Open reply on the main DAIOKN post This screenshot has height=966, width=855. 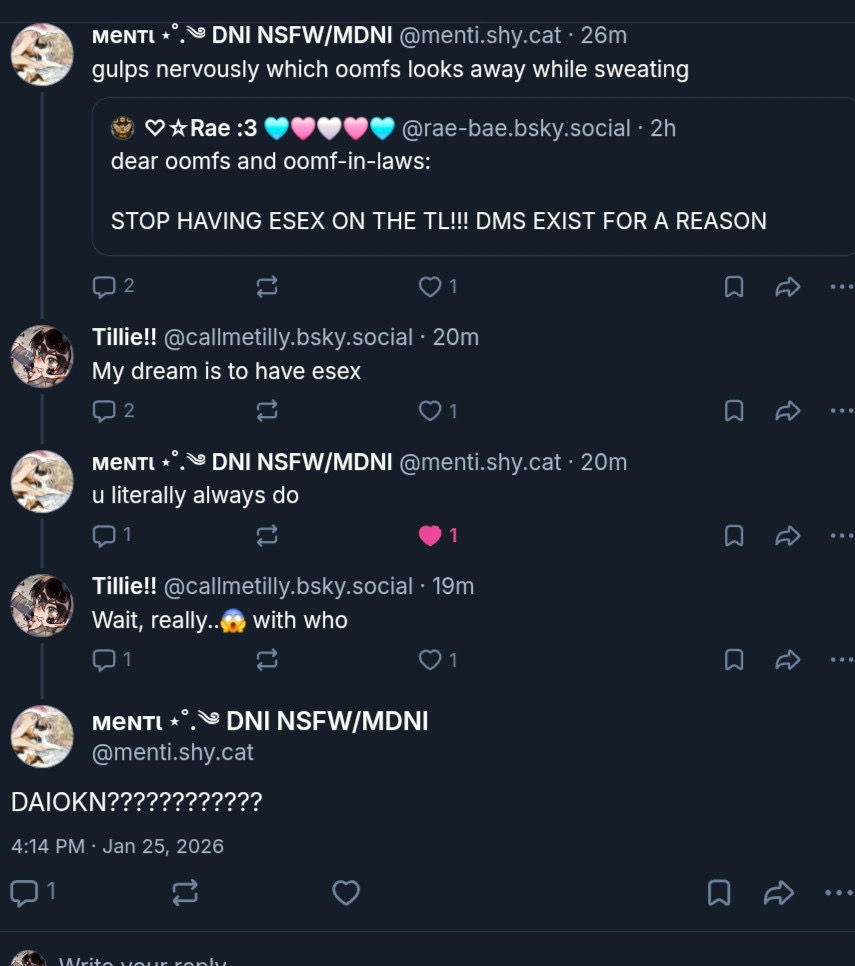[x=25, y=893]
